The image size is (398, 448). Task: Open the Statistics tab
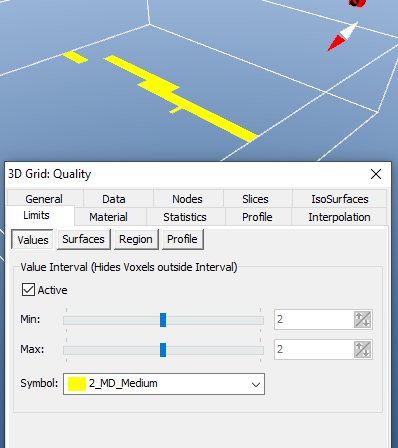coord(185,217)
